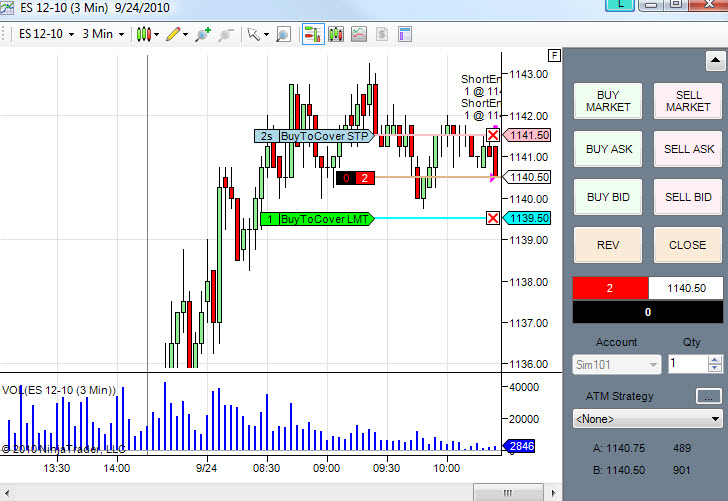Click the ask price A: 1140.75
The width and height of the screenshot is (728, 501).
click(619, 448)
